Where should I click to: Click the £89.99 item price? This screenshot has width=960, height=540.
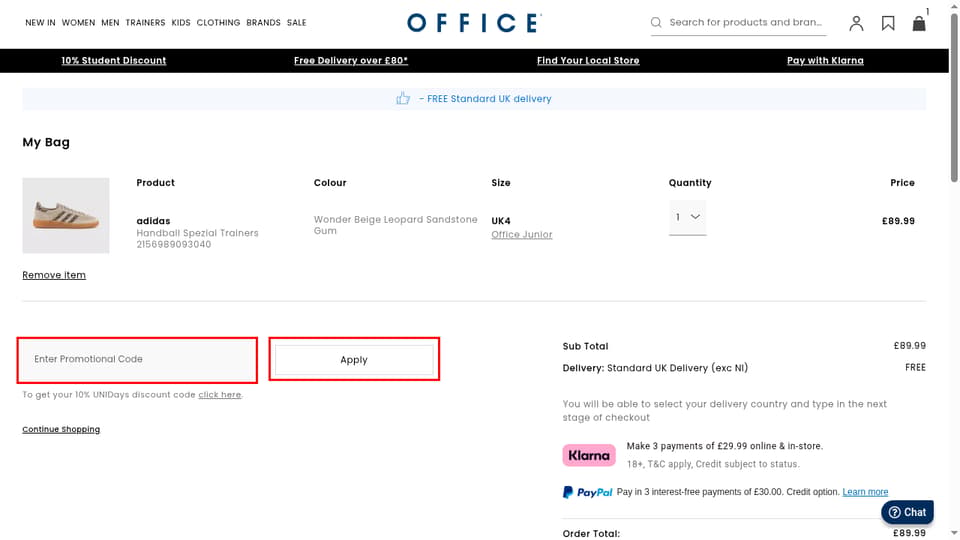[x=898, y=221]
